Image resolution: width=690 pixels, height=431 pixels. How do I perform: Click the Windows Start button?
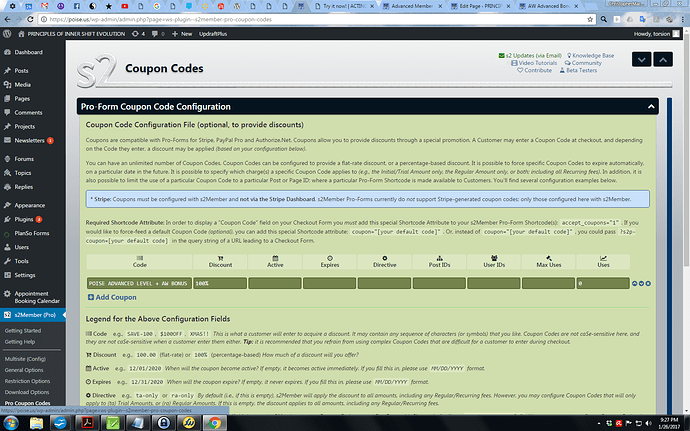[x=11, y=424]
